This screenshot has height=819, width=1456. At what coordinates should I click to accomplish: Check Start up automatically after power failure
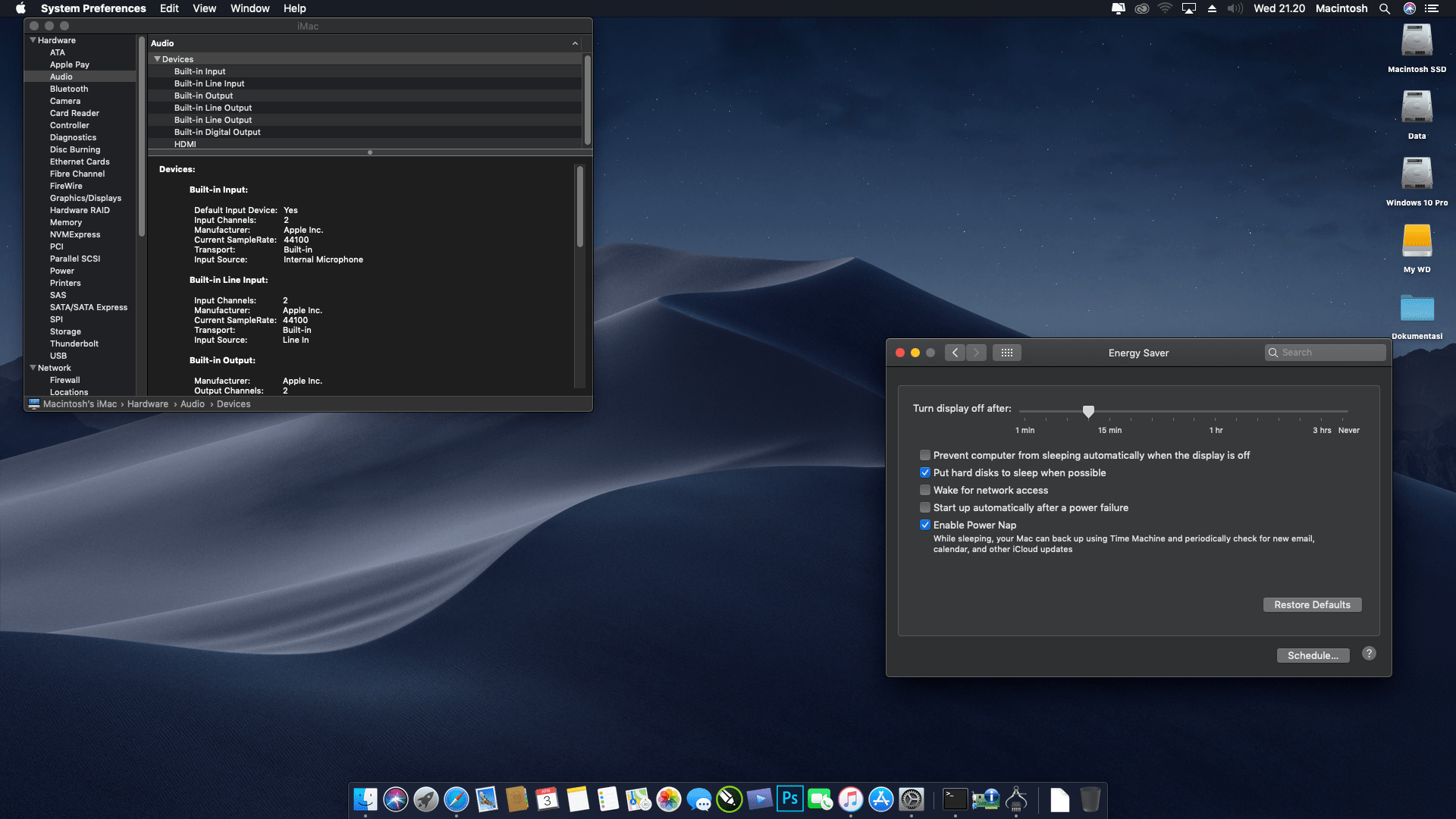click(925, 507)
